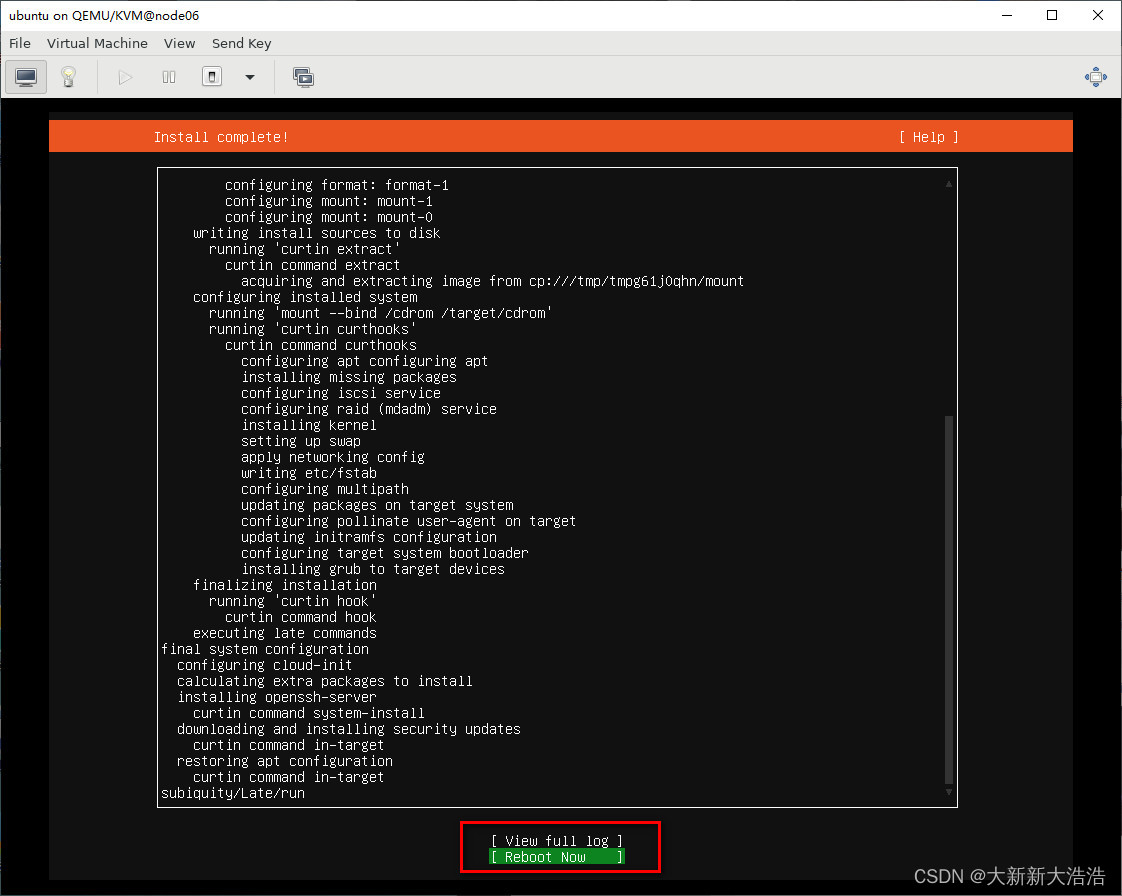The image size is (1122, 896).
Task: Open VM snapshots manager icon
Action: pyautogui.click(x=303, y=77)
